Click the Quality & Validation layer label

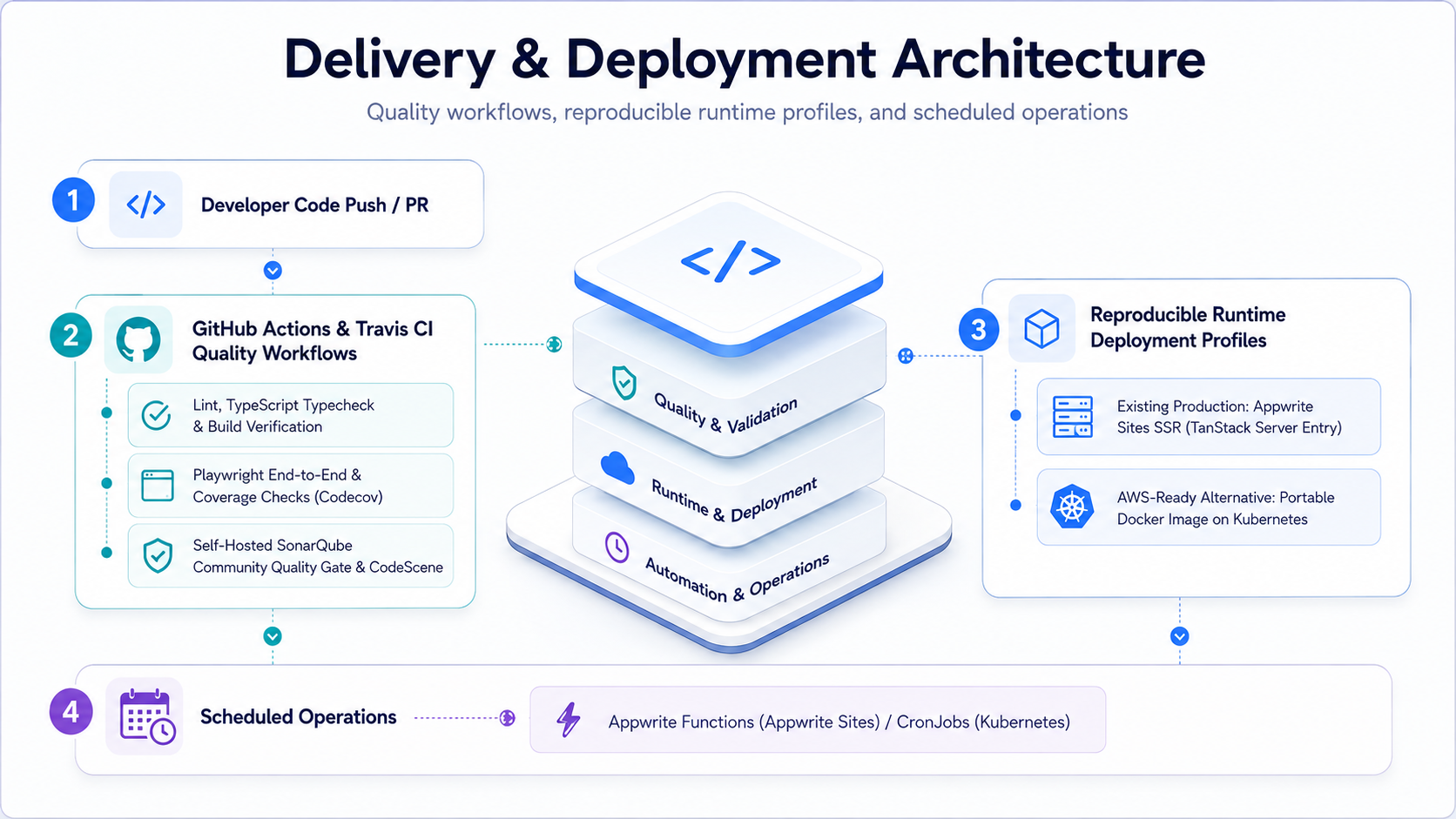click(725, 415)
